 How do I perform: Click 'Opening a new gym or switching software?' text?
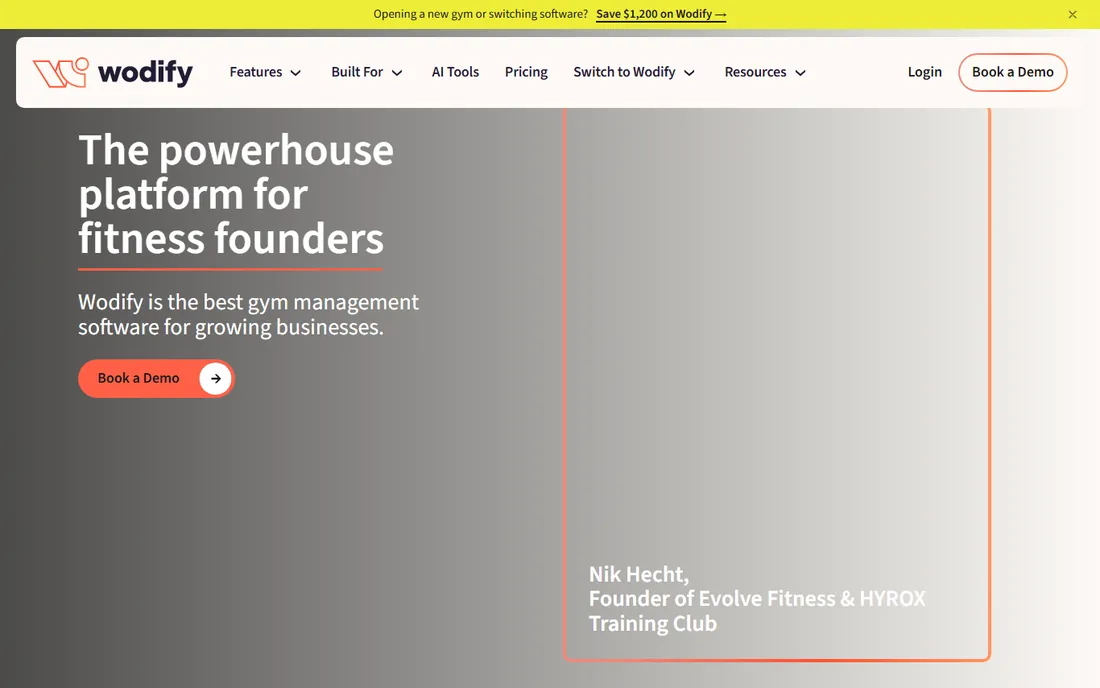(x=481, y=14)
